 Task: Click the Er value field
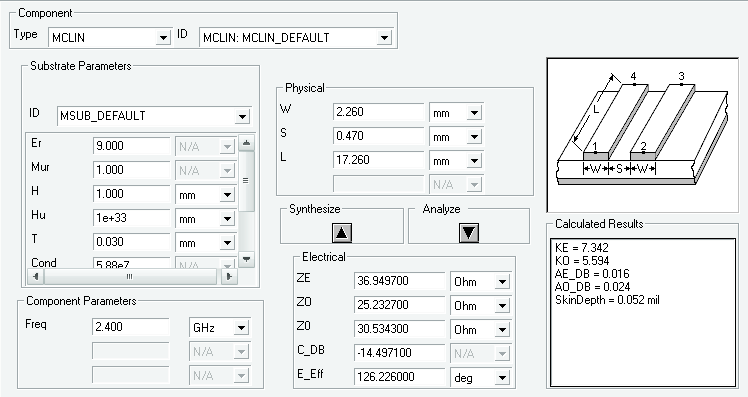point(132,146)
